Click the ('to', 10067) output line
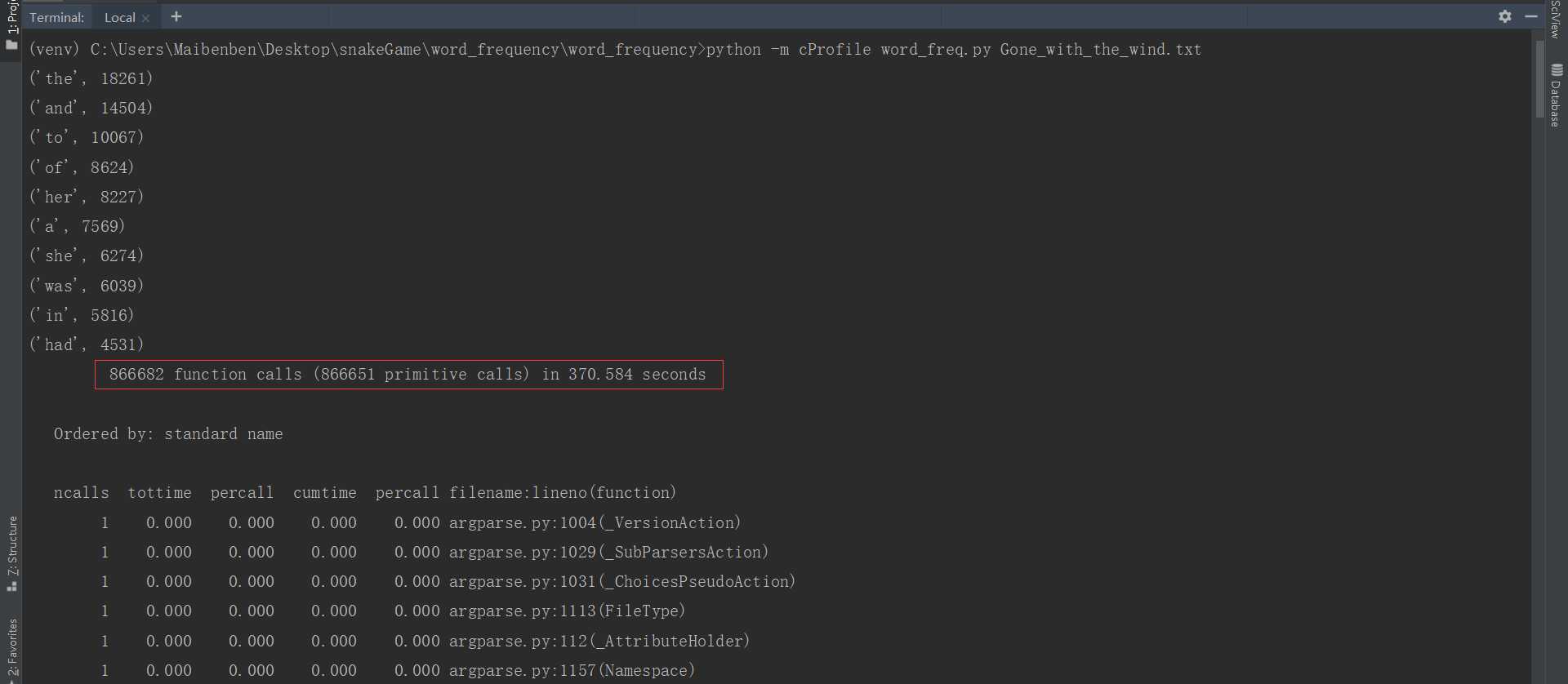Screen dimensions: 1568x684 87,137
